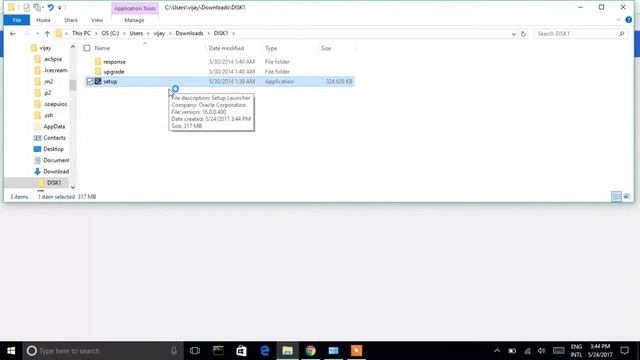
Task: Click Users in the breadcrumb path
Action: 136,33
